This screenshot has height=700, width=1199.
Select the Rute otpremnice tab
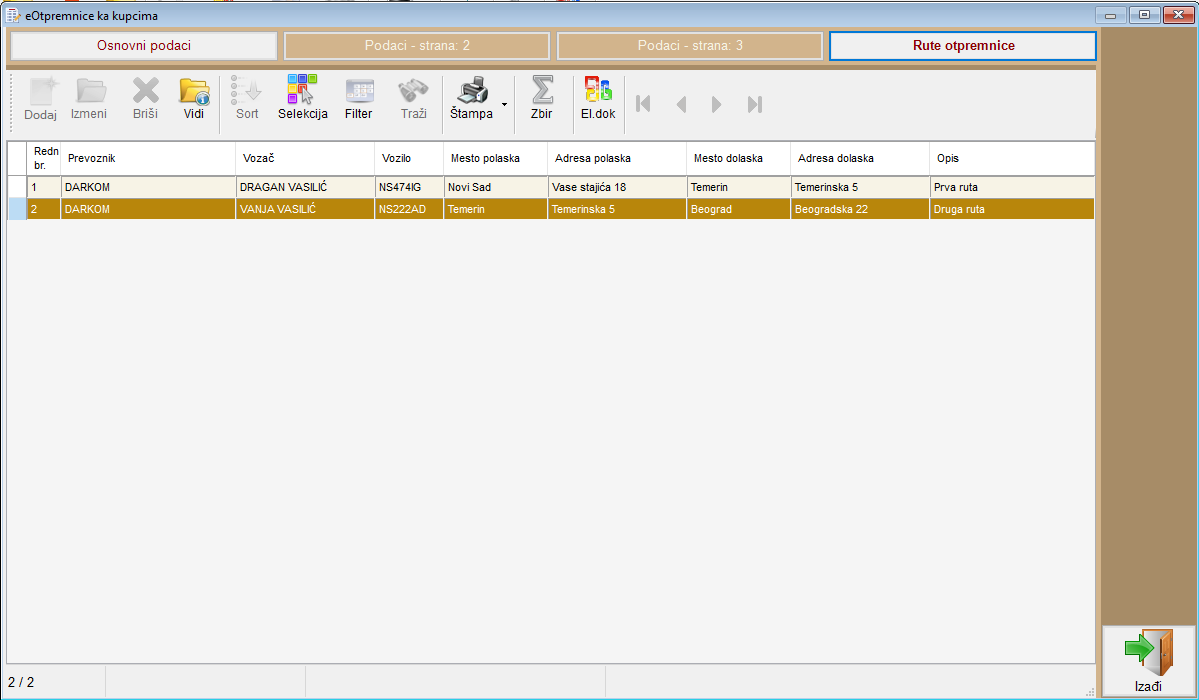click(963, 46)
